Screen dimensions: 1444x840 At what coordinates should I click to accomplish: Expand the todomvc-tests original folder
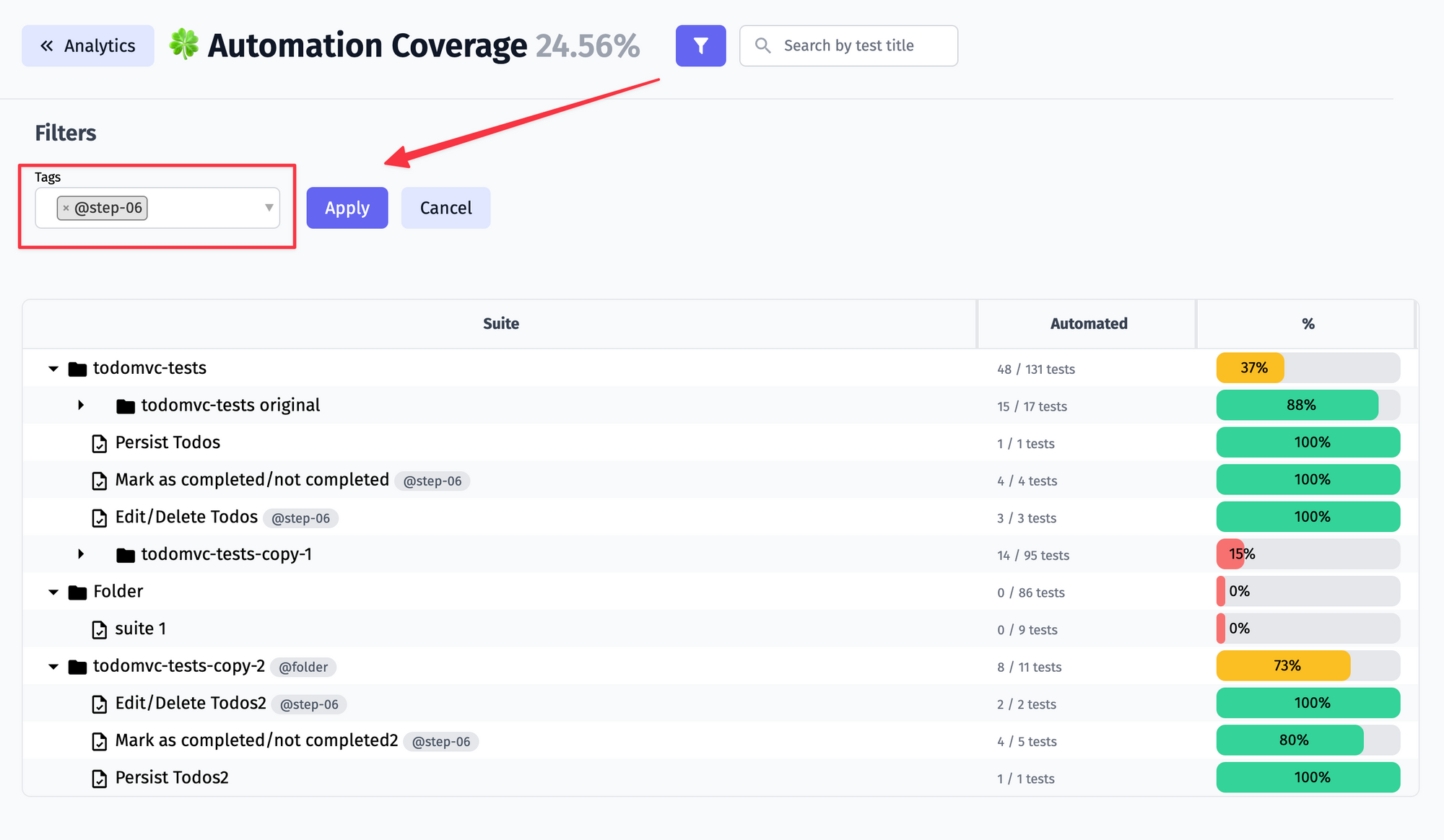click(x=81, y=406)
